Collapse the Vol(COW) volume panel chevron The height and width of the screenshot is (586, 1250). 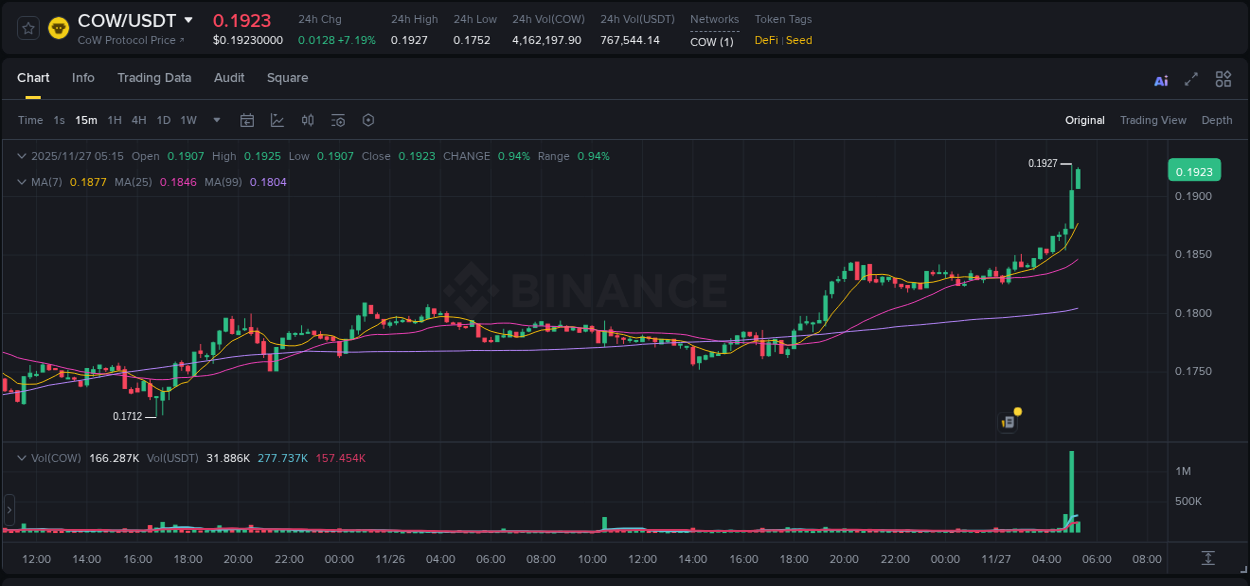coord(21,457)
